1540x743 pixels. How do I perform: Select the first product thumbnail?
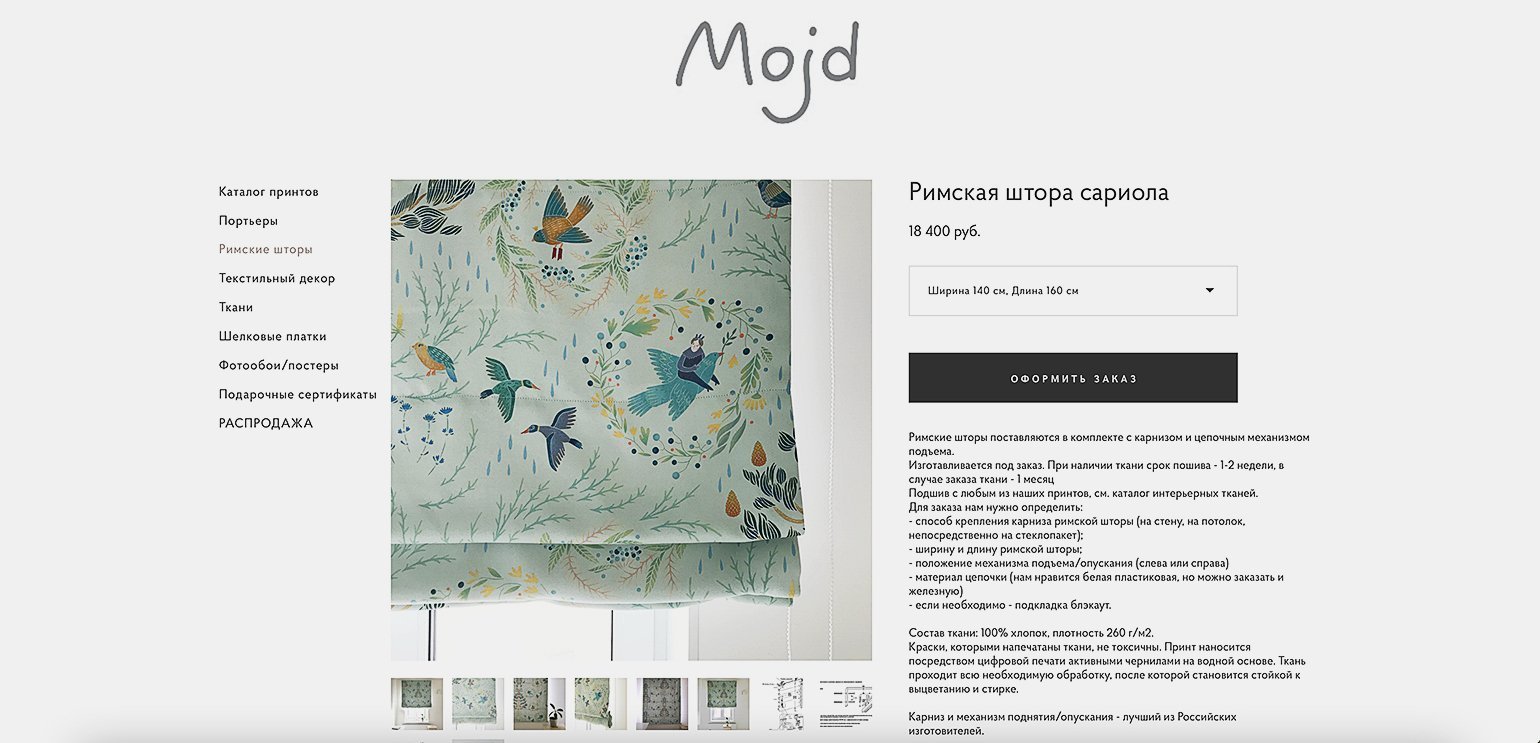(417, 704)
